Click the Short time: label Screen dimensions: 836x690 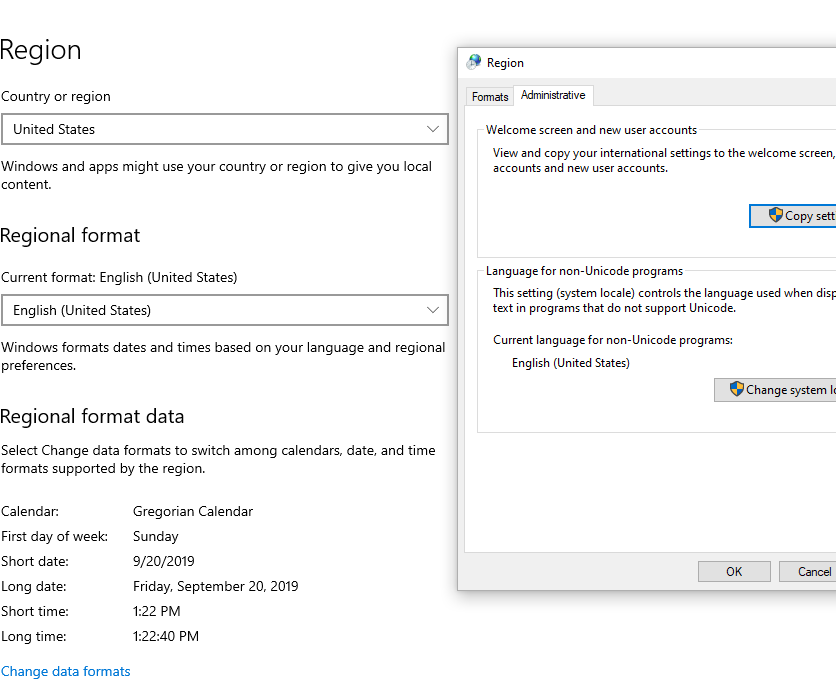[x=35, y=611]
